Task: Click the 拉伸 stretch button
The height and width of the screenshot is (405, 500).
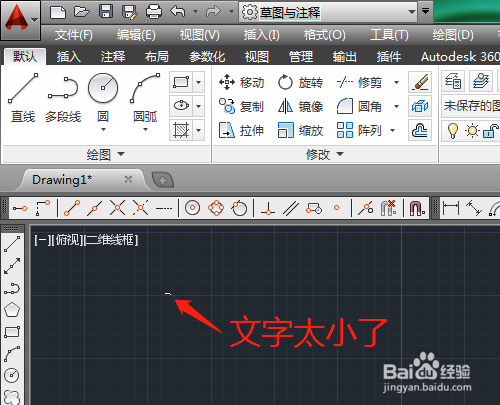Action: [241, 130]
